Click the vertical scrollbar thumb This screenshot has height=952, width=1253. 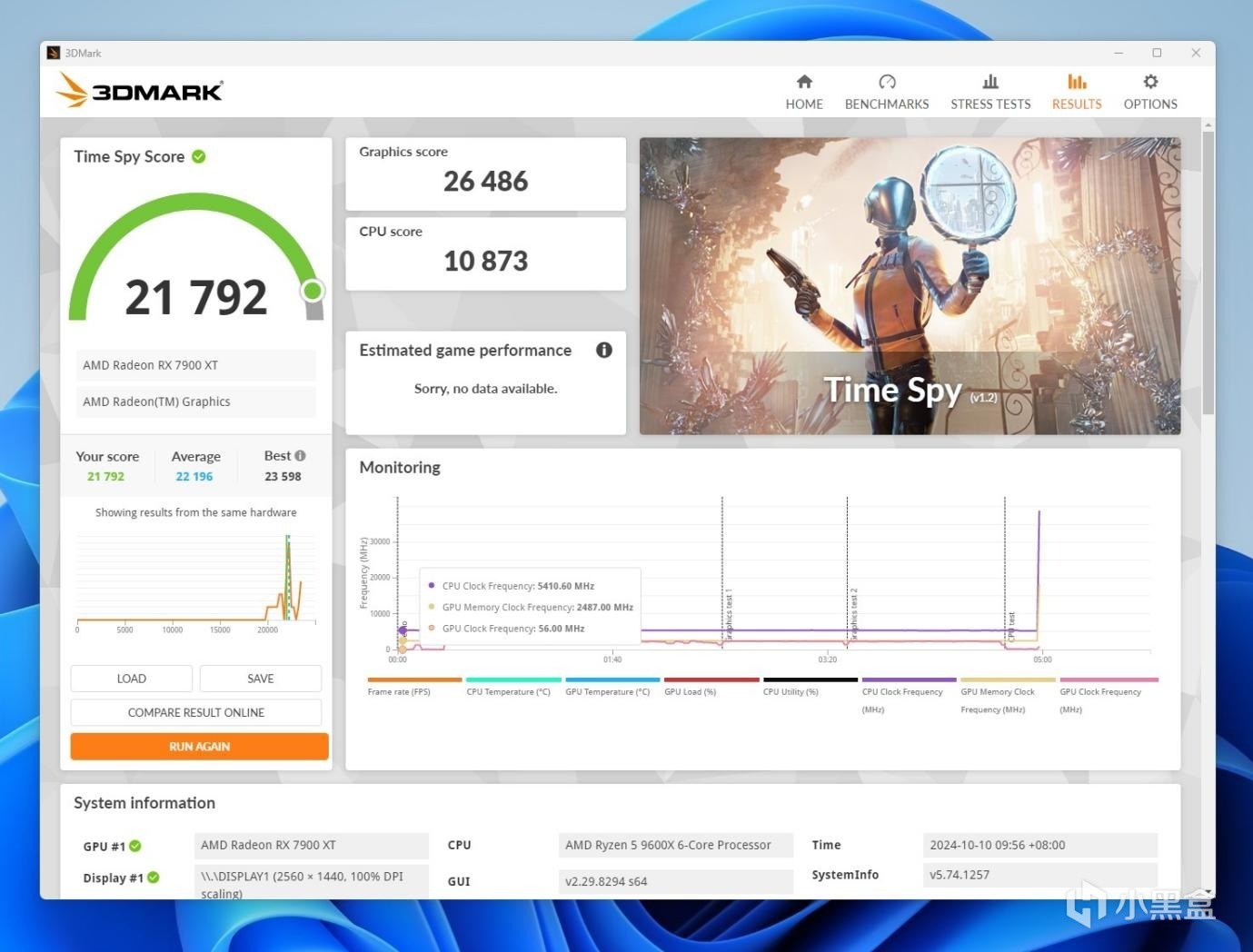pyautogui.click(x=1208, y=273)
